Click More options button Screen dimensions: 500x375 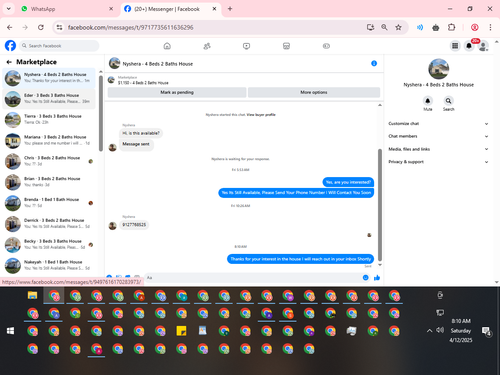pos(314,92)
